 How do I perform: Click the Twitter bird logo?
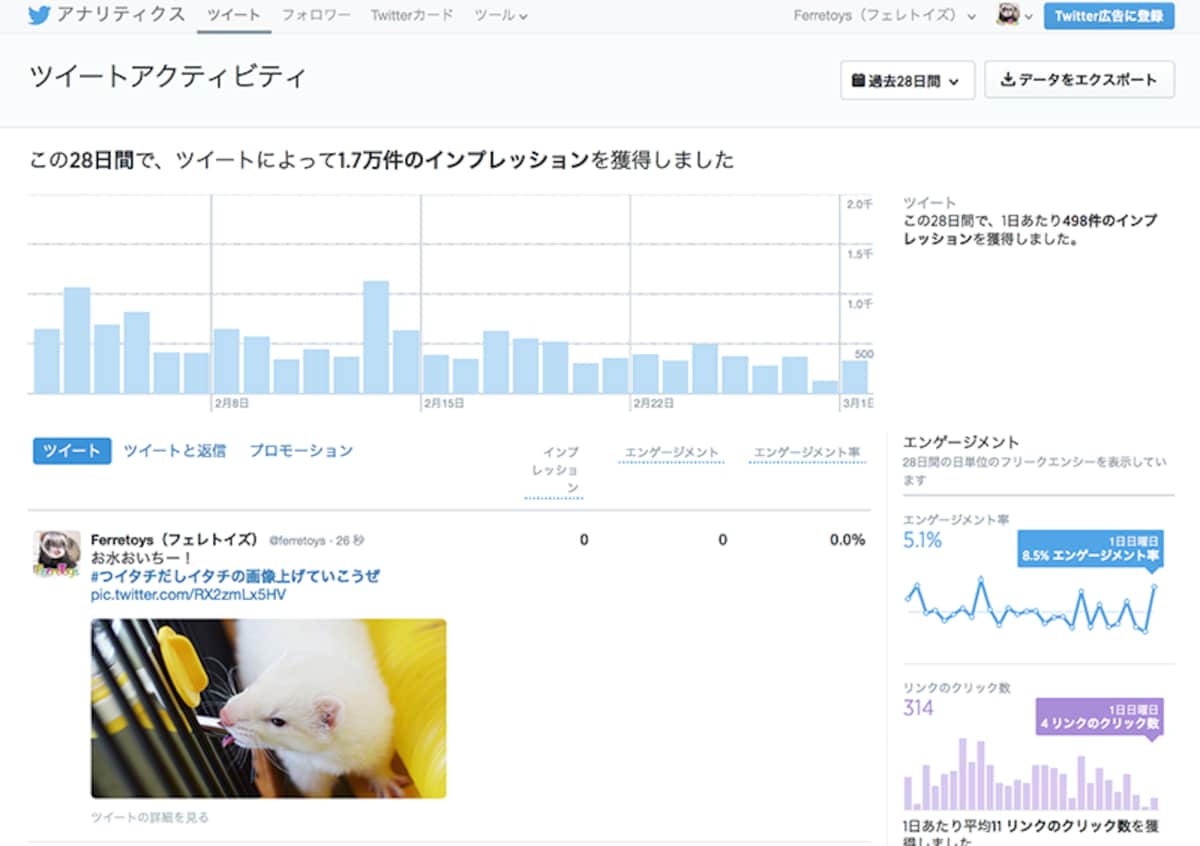click(39, 15)
